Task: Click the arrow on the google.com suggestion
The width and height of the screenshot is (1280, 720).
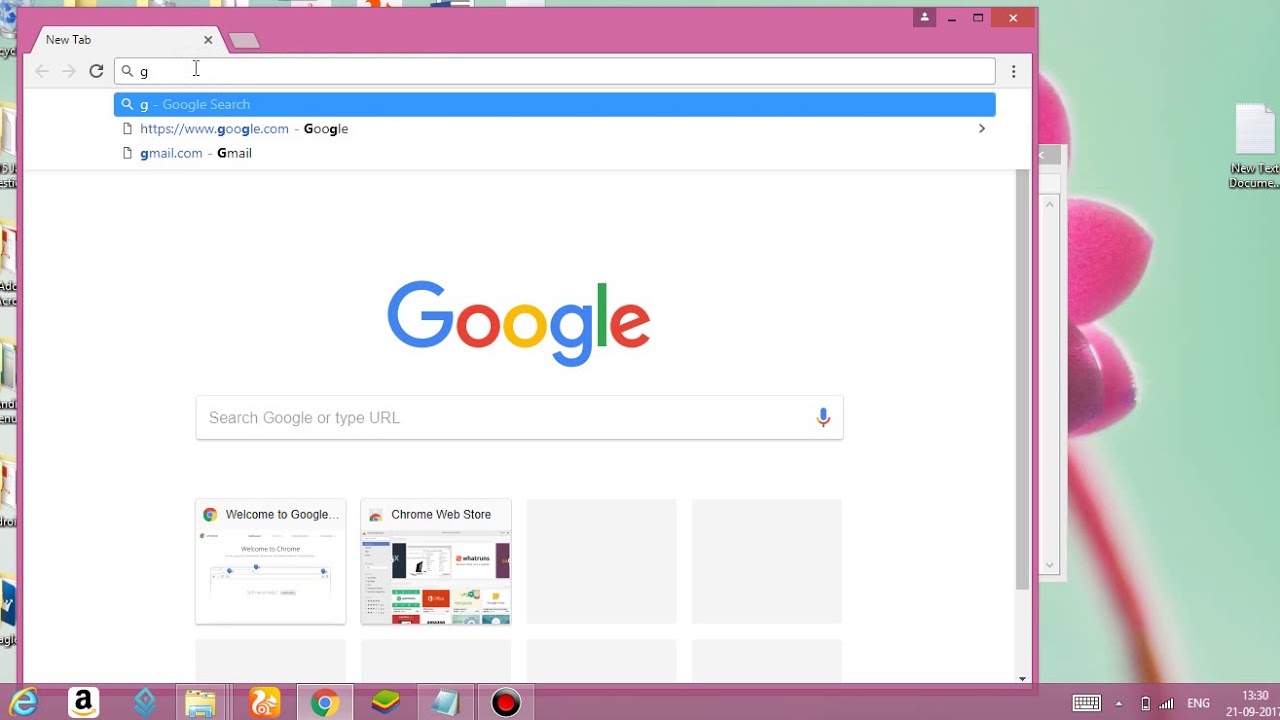Action: (981, 128)
